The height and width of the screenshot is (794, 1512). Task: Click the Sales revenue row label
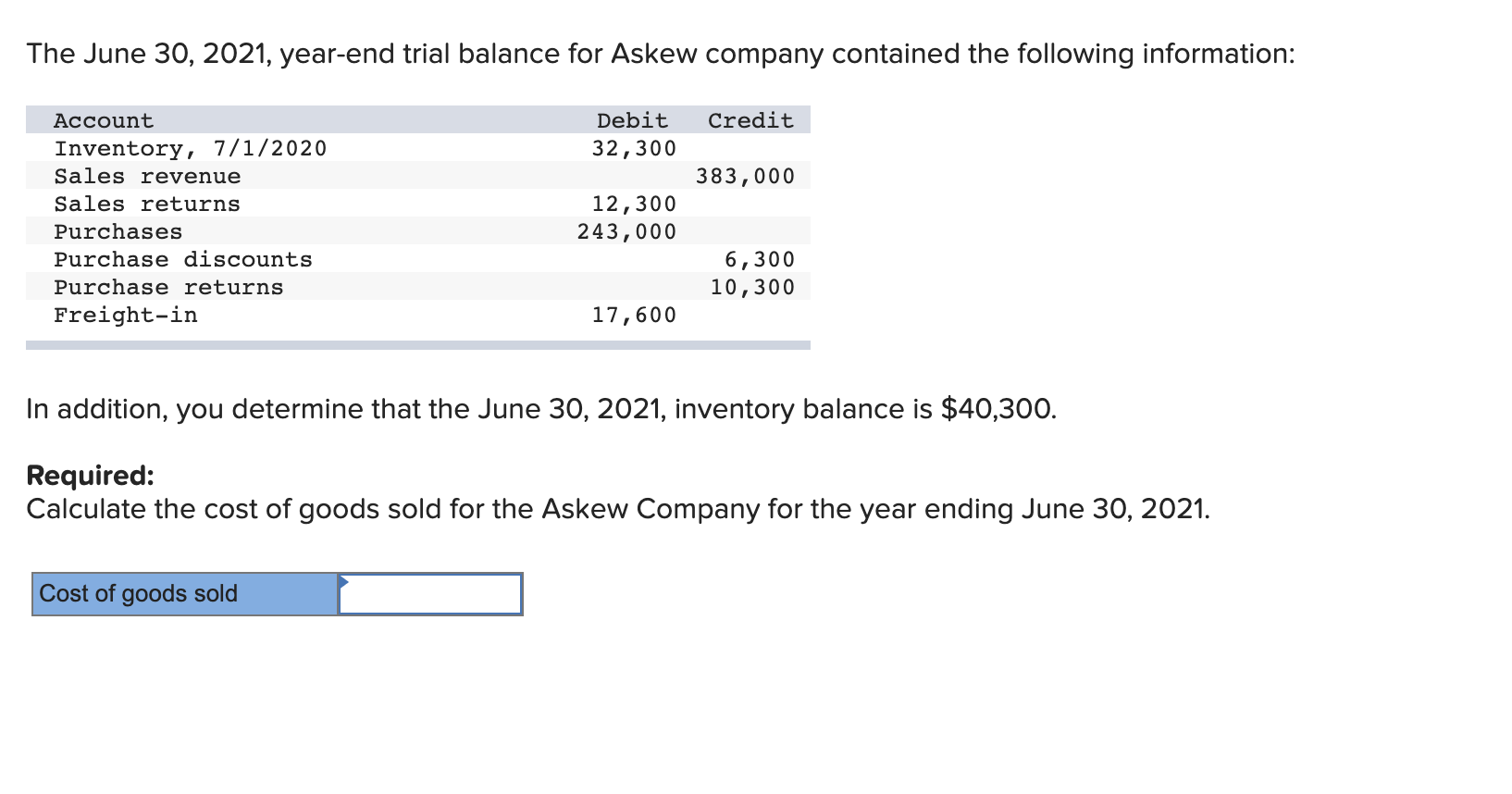(147, 177)
